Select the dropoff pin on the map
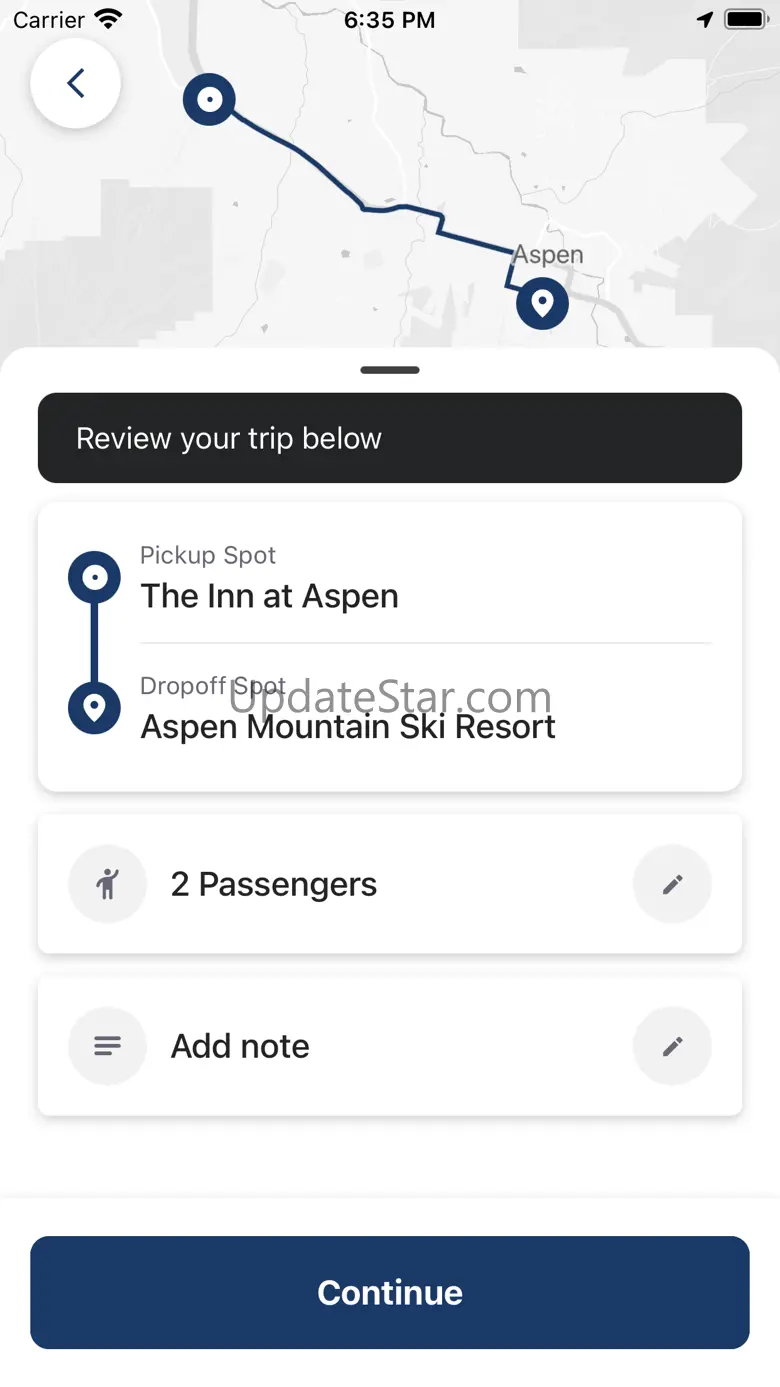 click(x=542, y=302)
